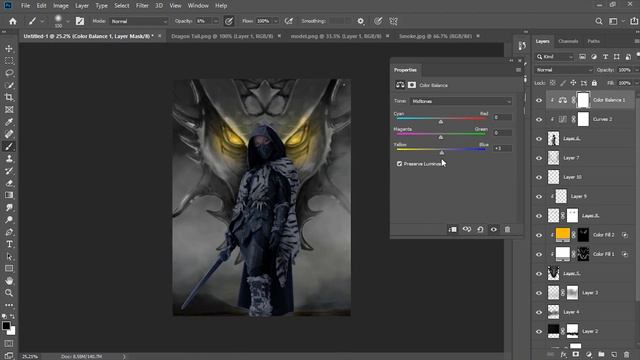Select the Lasso tool
The image size is (640, 360).
[x=9, y=73]
